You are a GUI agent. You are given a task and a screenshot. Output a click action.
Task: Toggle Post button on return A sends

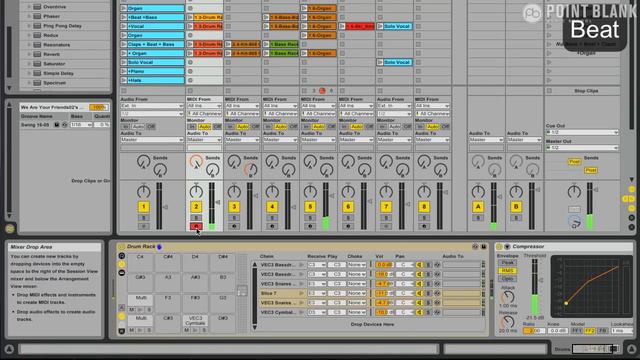point(575,162)
